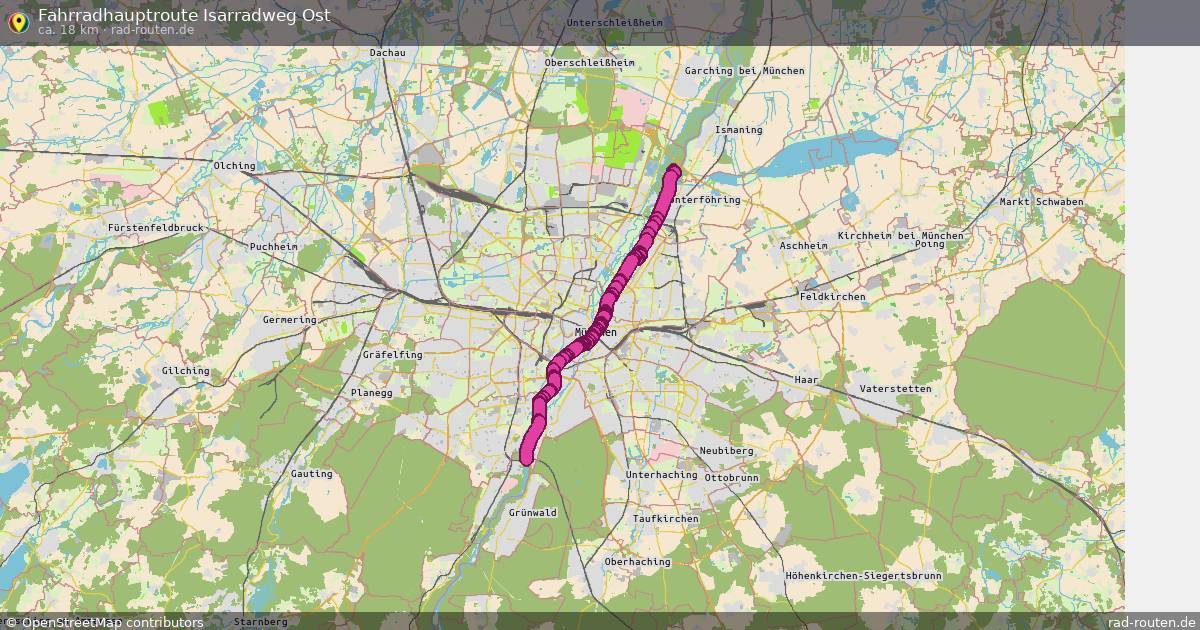
Task: Click the Fürstenfeldbruck town label
Action: coord(156,228)
